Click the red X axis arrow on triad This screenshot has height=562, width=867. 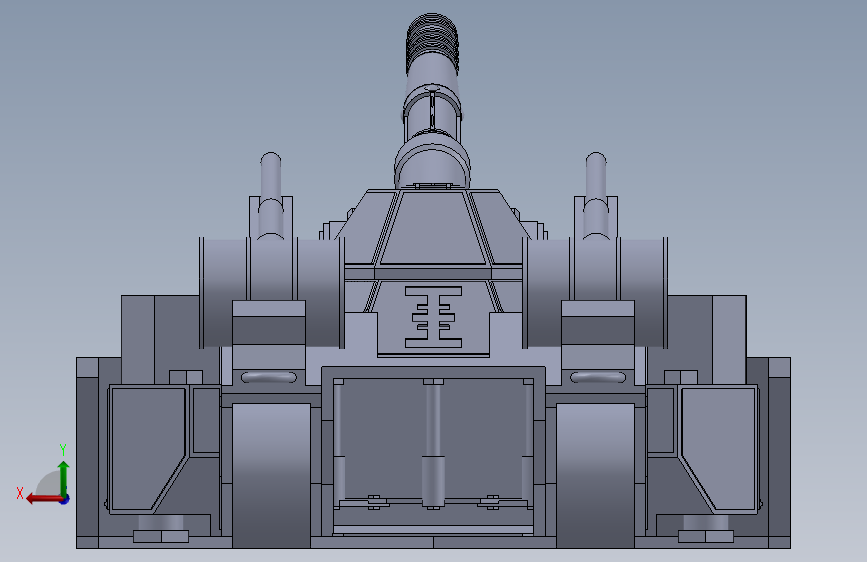pos(44,499)
